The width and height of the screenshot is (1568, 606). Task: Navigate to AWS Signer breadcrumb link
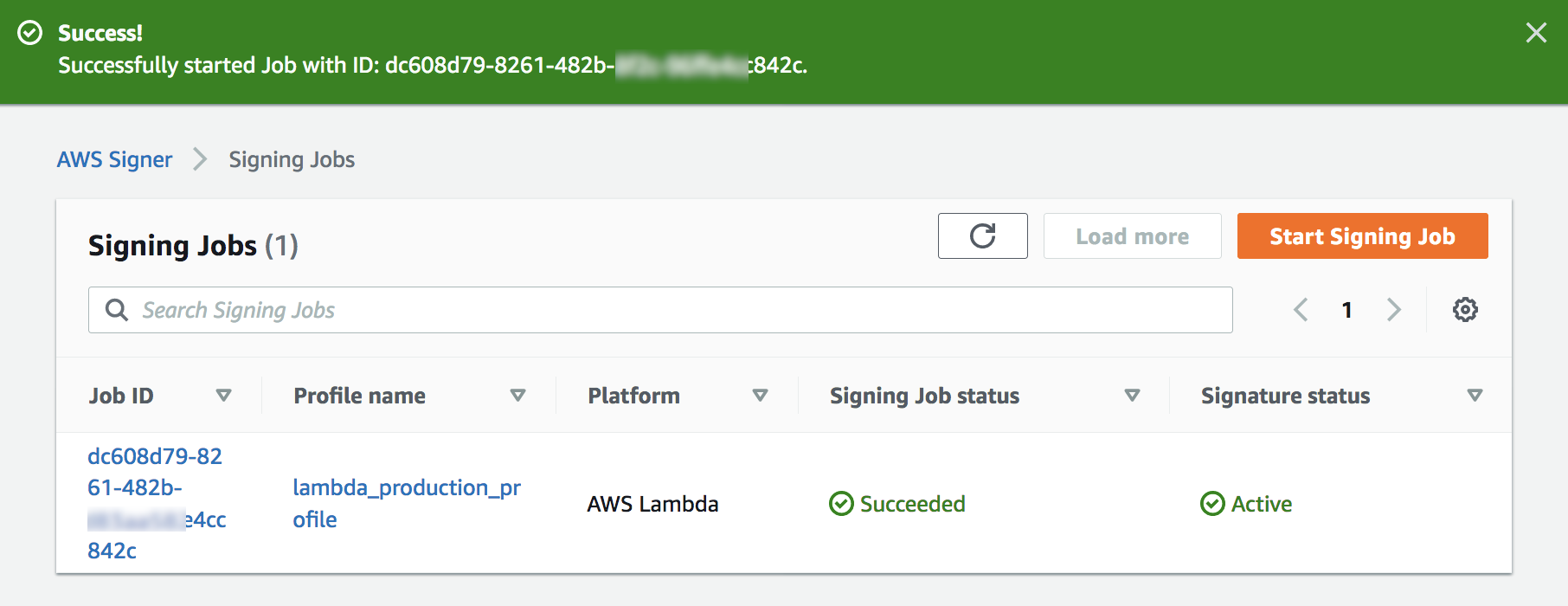click(x=115, y=159)
